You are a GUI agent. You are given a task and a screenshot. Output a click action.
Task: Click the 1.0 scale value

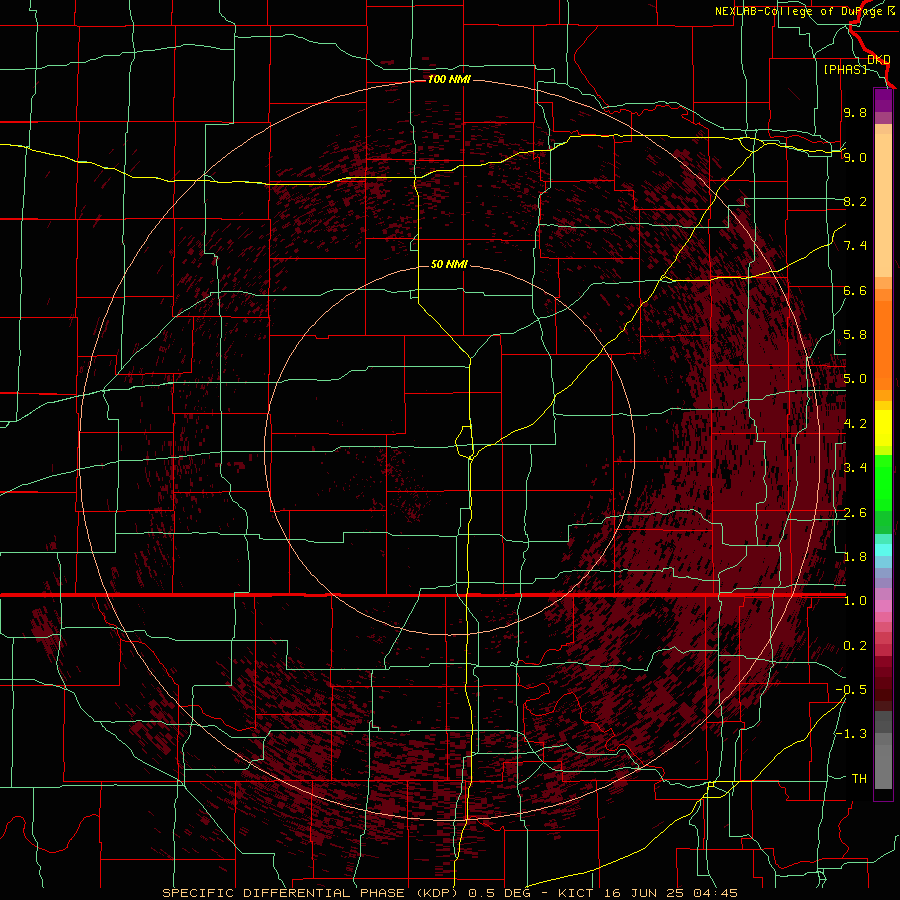tap(855, 601)
